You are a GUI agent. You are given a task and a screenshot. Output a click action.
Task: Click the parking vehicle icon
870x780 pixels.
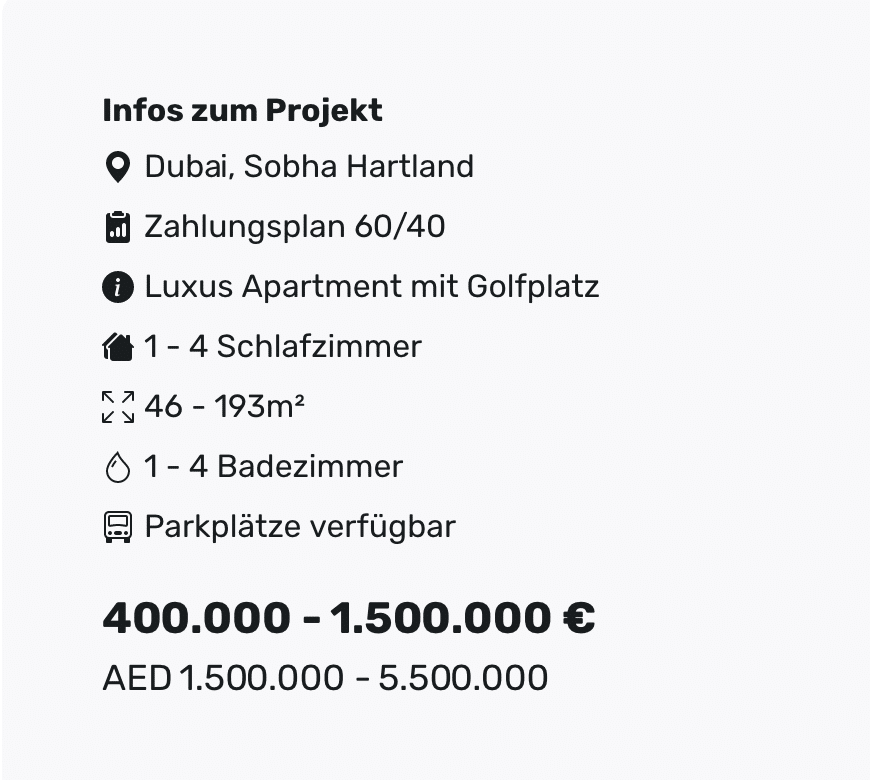(118, 526)
